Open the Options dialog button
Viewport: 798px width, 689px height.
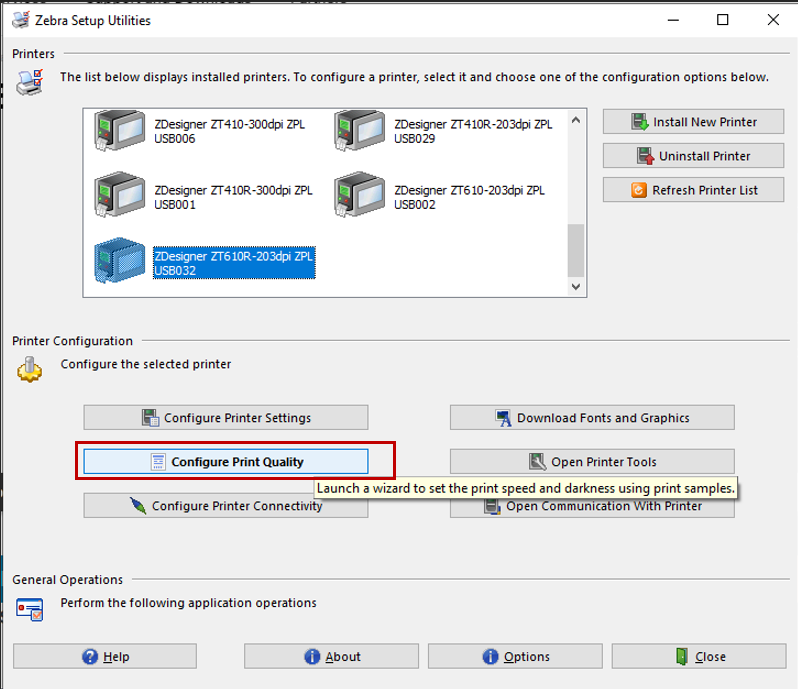pyautogui.click(x=514, y=657)
